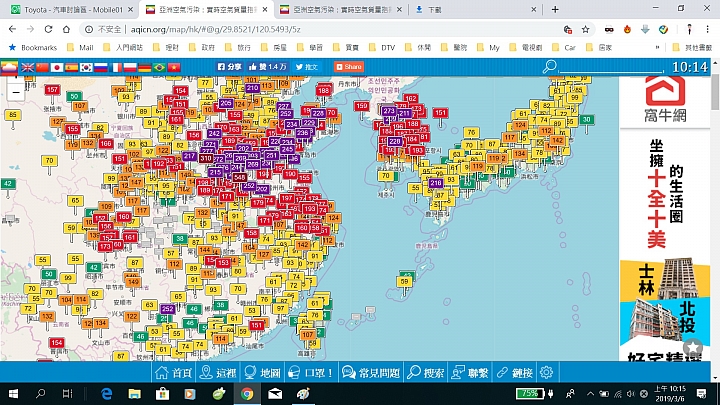Click the magnifier search icon in header
Viewport: 720px width, 405px height.
[549, 67]
